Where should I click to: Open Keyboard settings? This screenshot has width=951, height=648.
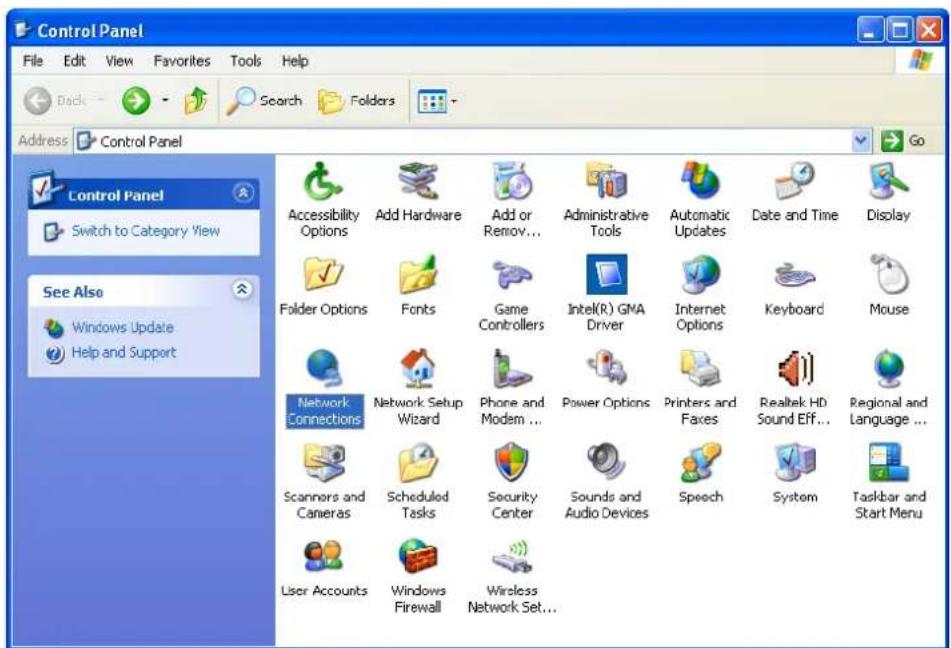click(795, 286)
